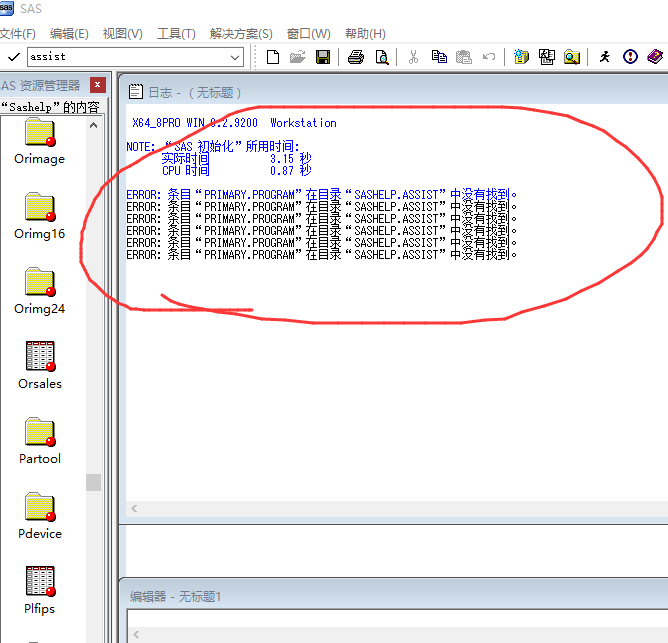The image size is (668, 643).
Task: Close the SAS 资源管理器 panel
Action: tap(98, 85)
